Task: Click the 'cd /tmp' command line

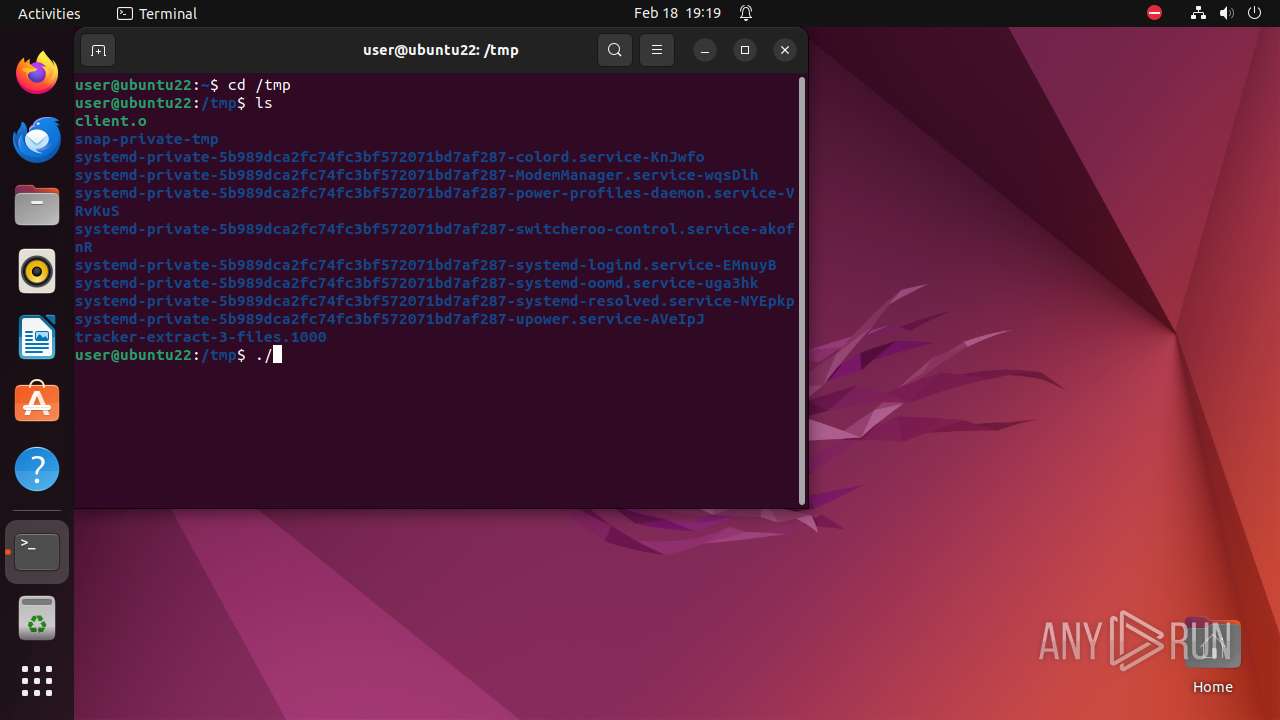Action: pos(183,85)
